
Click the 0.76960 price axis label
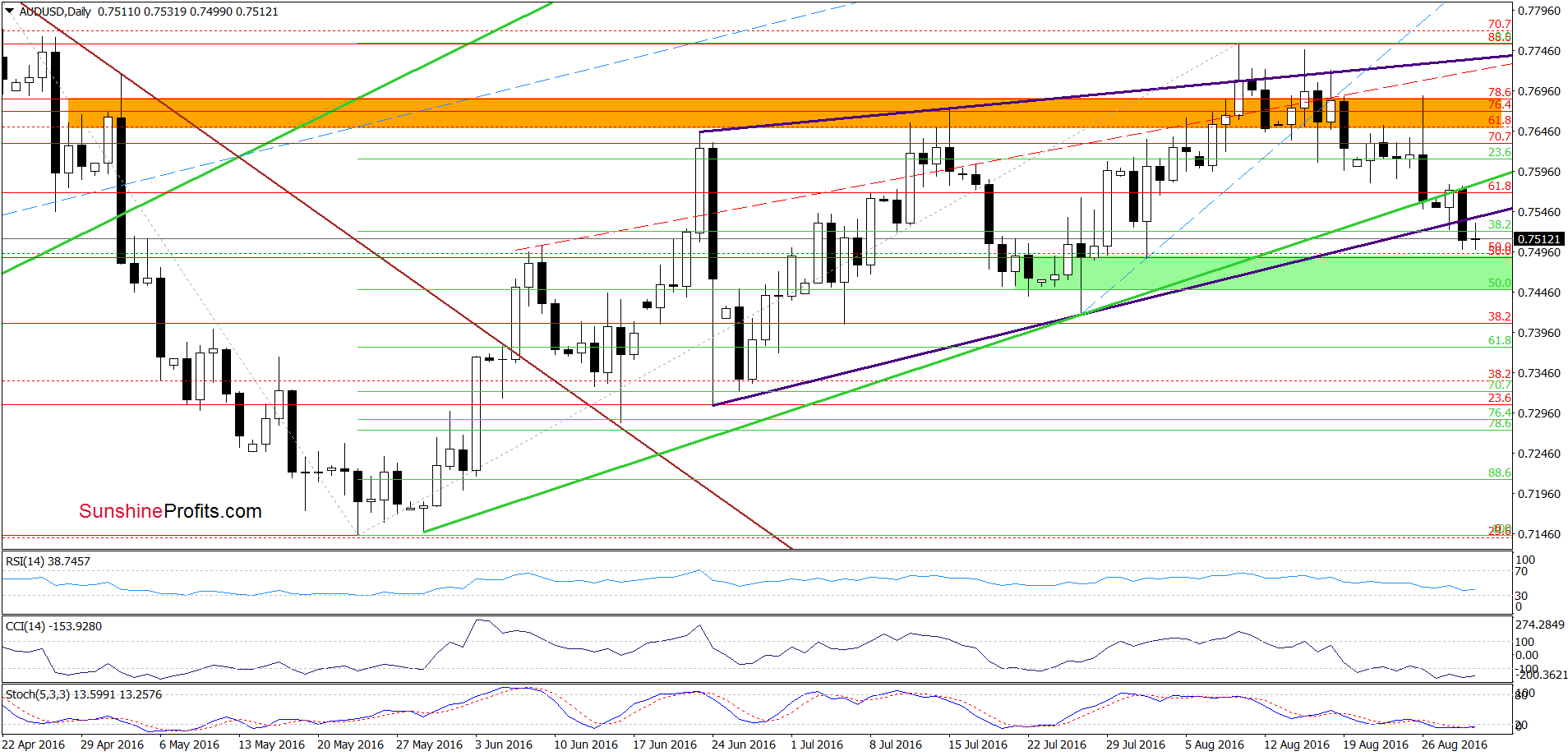tap(1538, 91)
